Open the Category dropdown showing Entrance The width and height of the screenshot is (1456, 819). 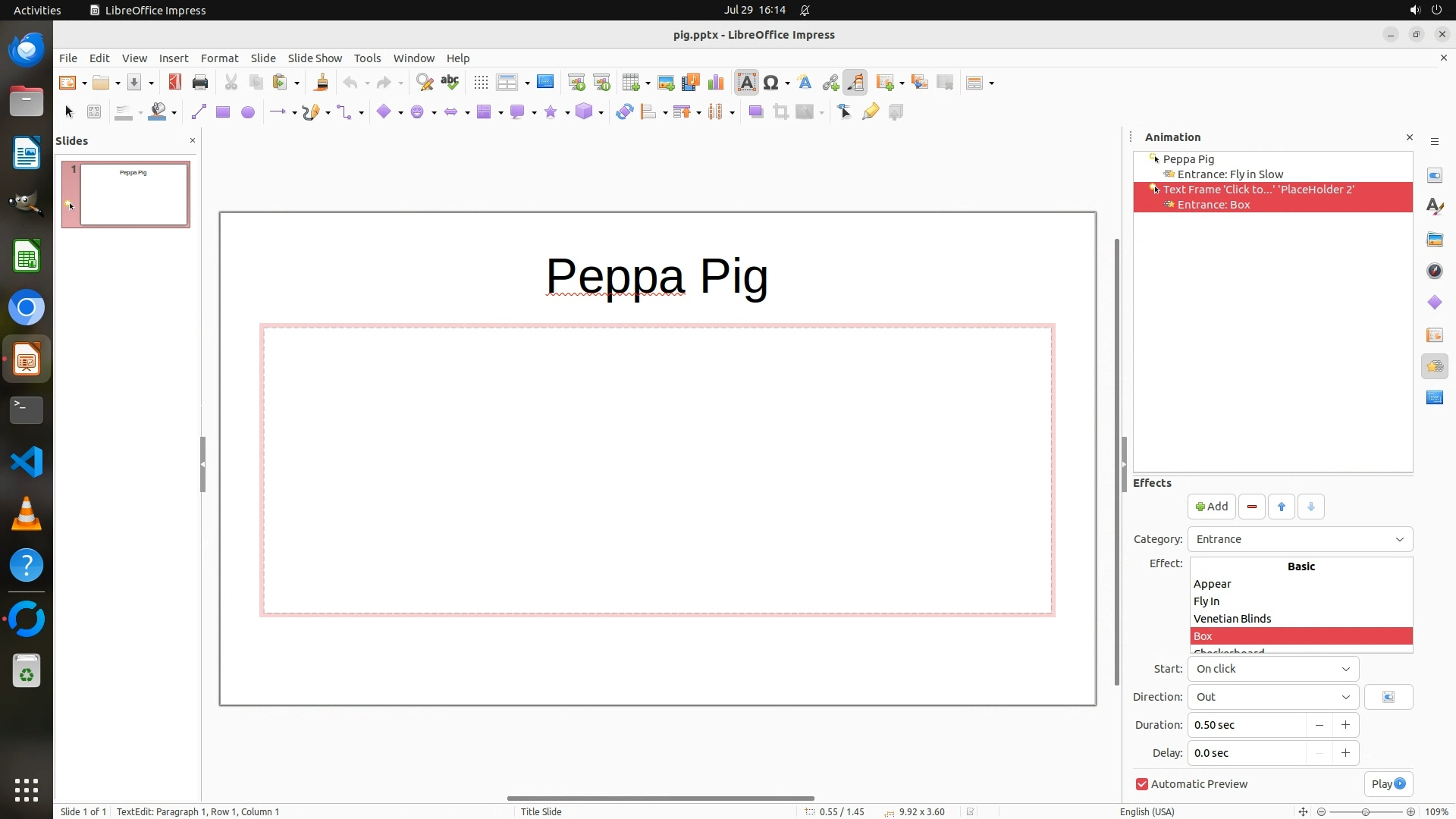pyautogui.click(x=1300, y=539)
